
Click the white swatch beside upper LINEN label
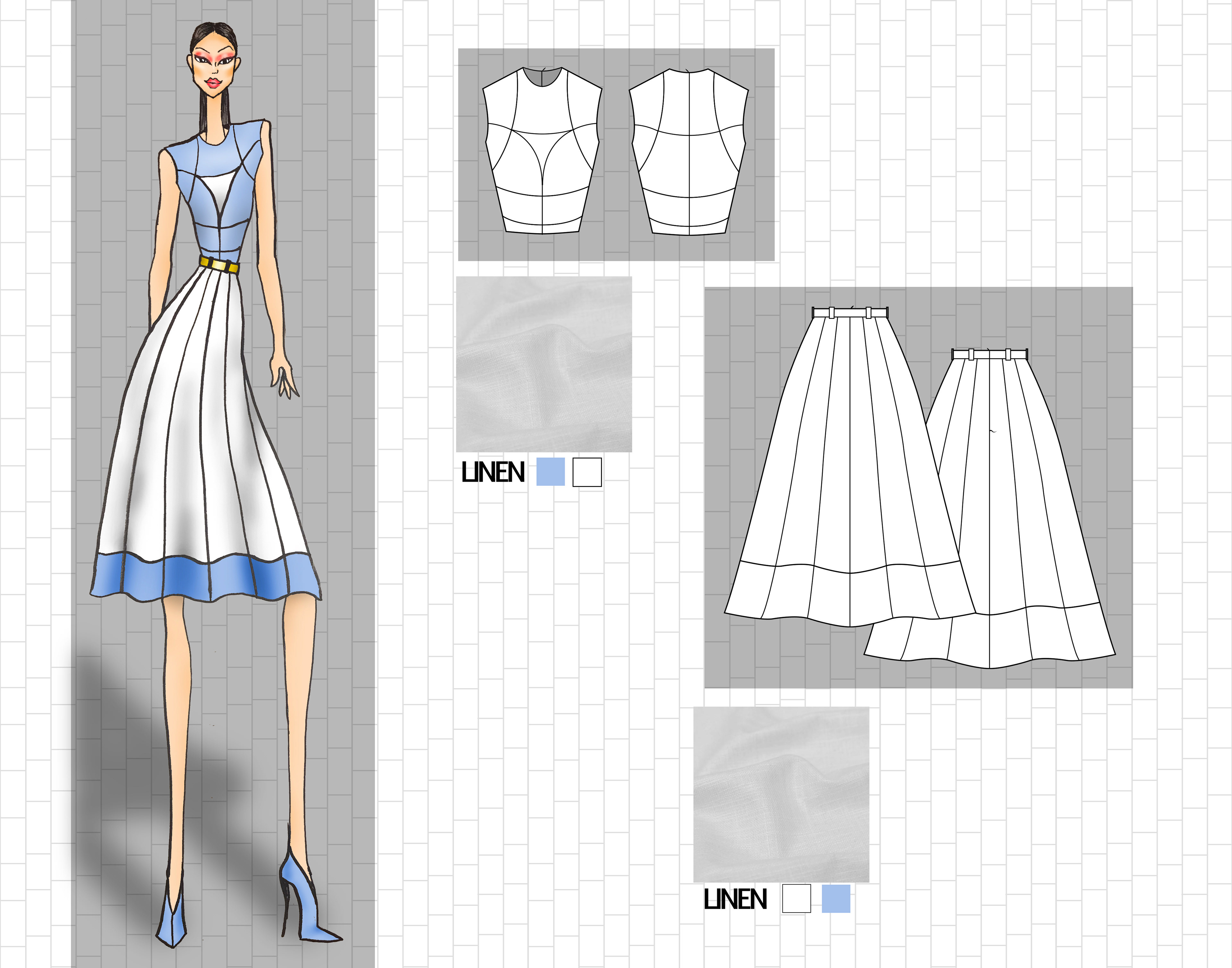coord(586,472)
